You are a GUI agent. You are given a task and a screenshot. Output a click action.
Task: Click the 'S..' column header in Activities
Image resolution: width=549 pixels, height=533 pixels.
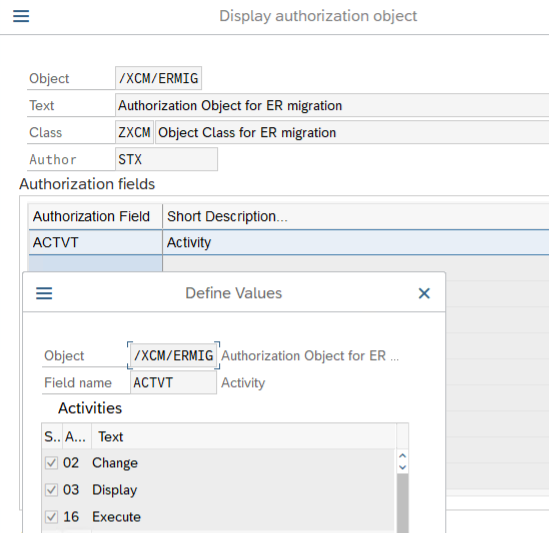[x=52, y=437]
